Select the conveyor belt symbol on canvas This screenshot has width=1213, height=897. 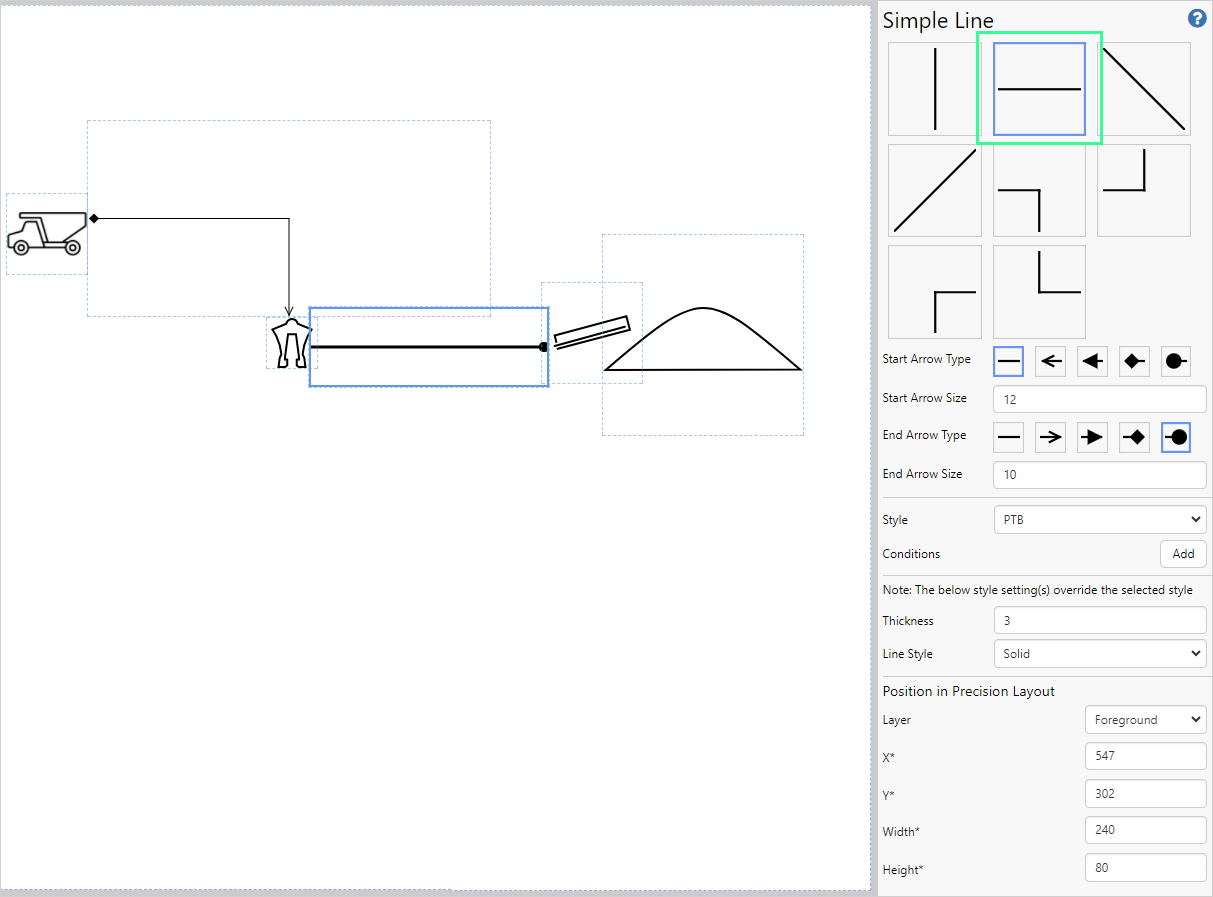[591, 332]
